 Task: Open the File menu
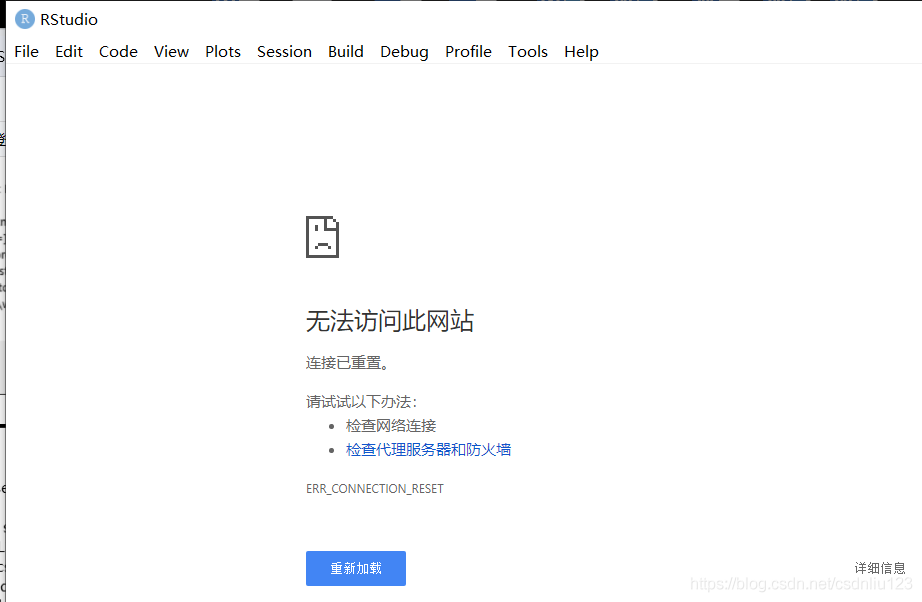pos(27,52)
